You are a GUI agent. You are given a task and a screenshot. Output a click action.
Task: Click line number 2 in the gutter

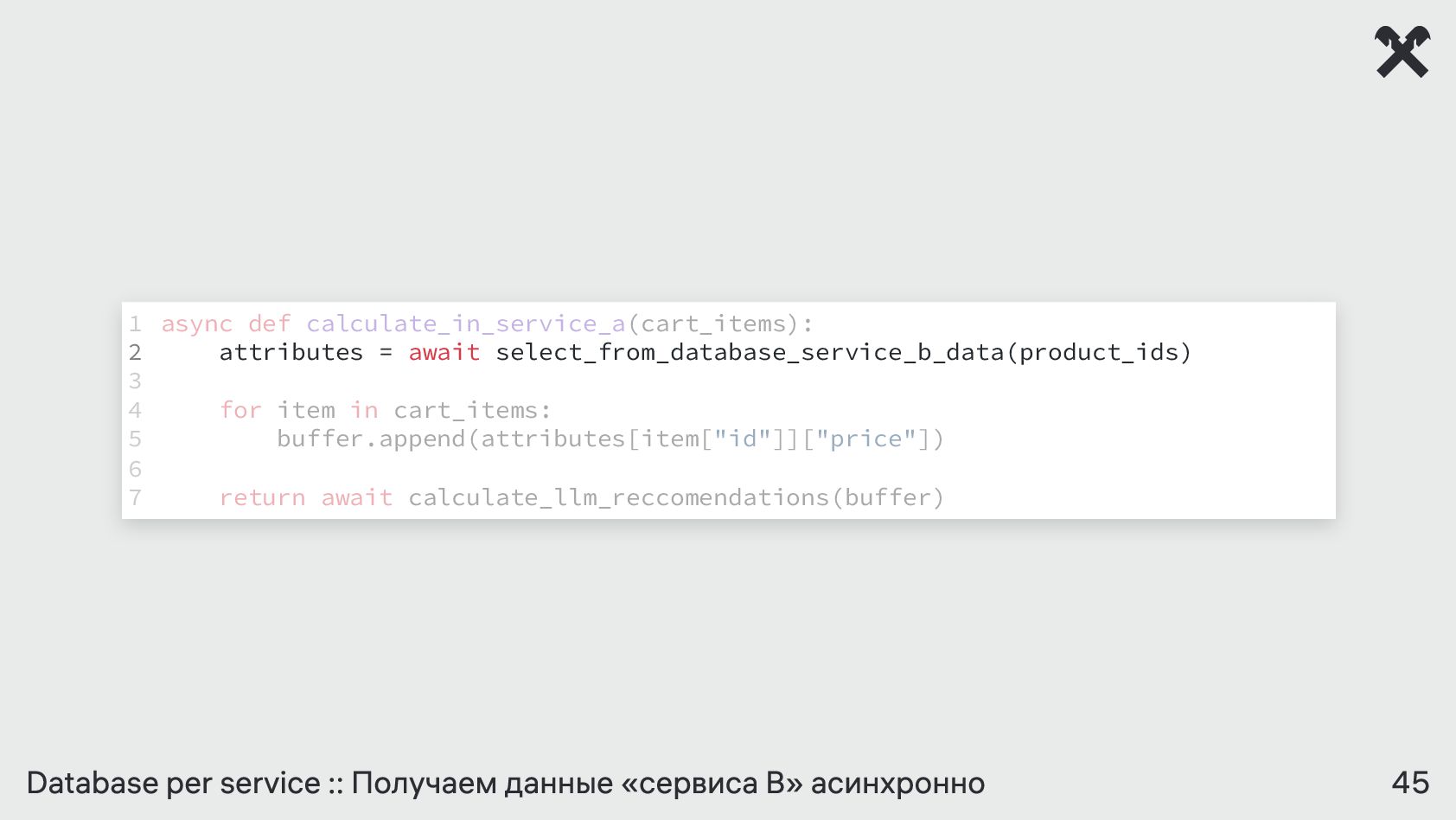click(x=135, y=353)
